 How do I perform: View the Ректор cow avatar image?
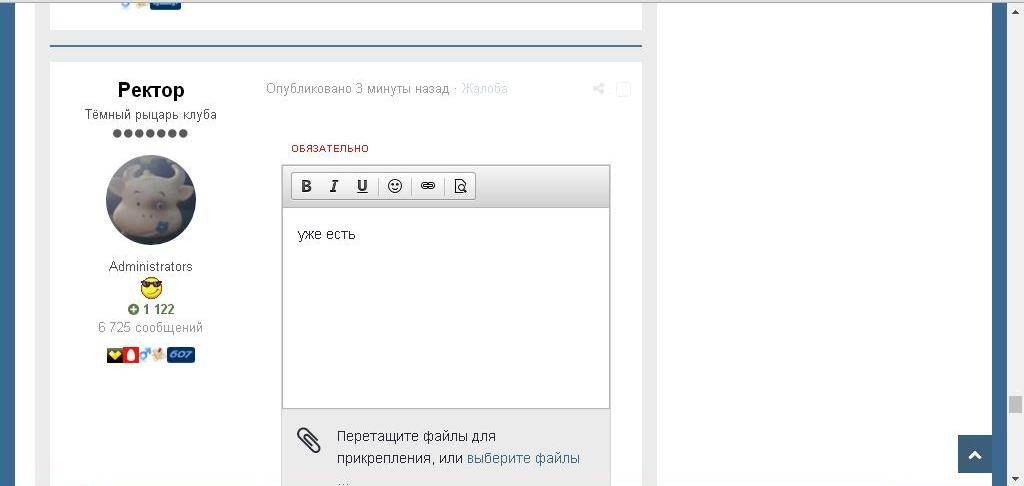pyautogui.click(x=151, y=200)
